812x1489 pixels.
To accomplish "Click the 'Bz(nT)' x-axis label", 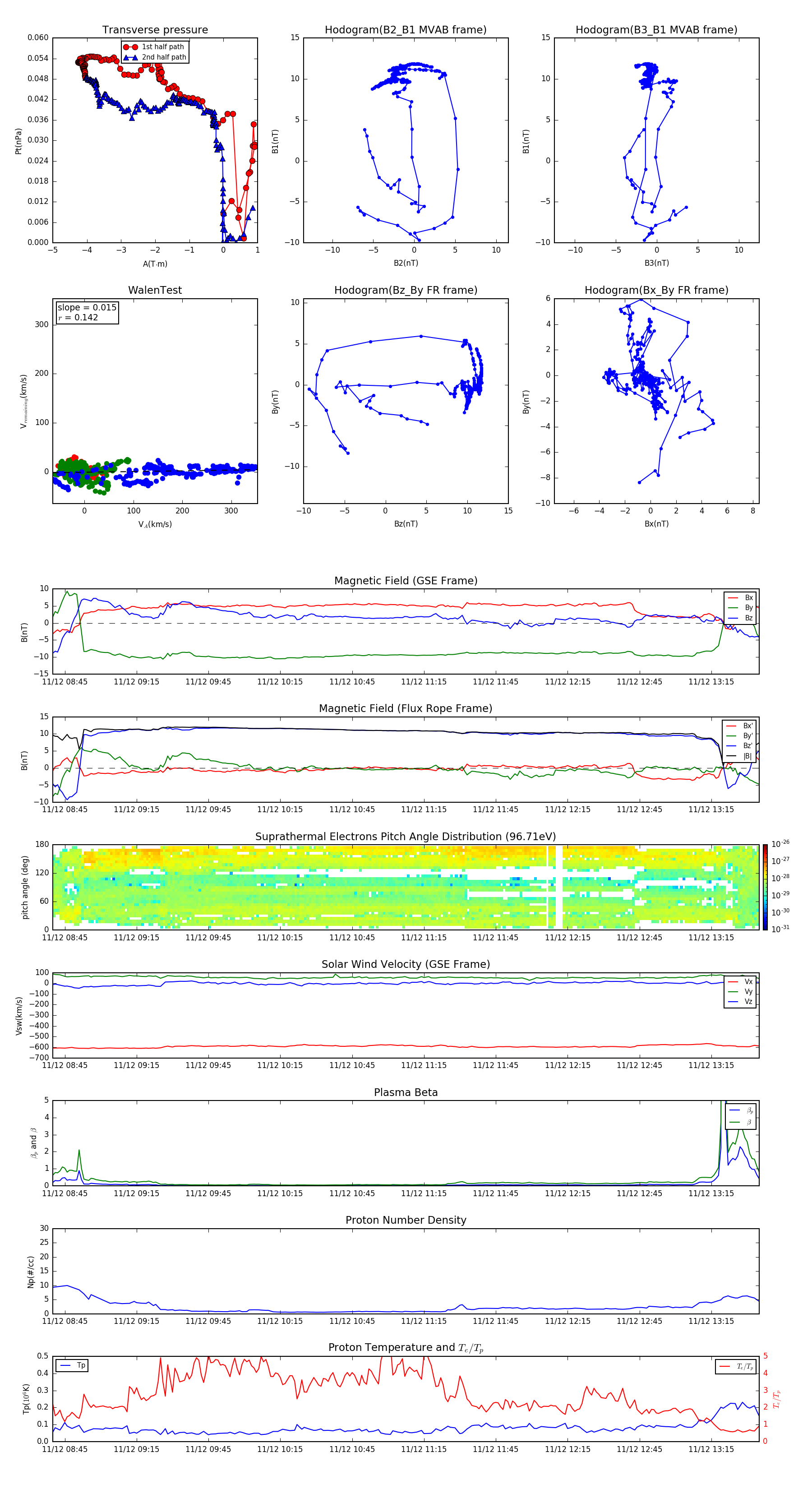I will [406, 524].
